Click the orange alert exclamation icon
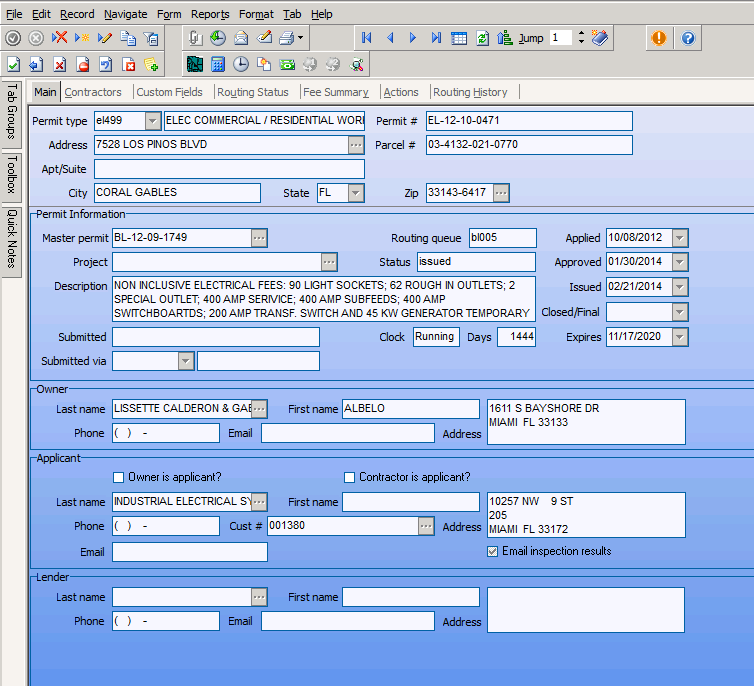Screen dimensions: 754x686 [658, 39]
